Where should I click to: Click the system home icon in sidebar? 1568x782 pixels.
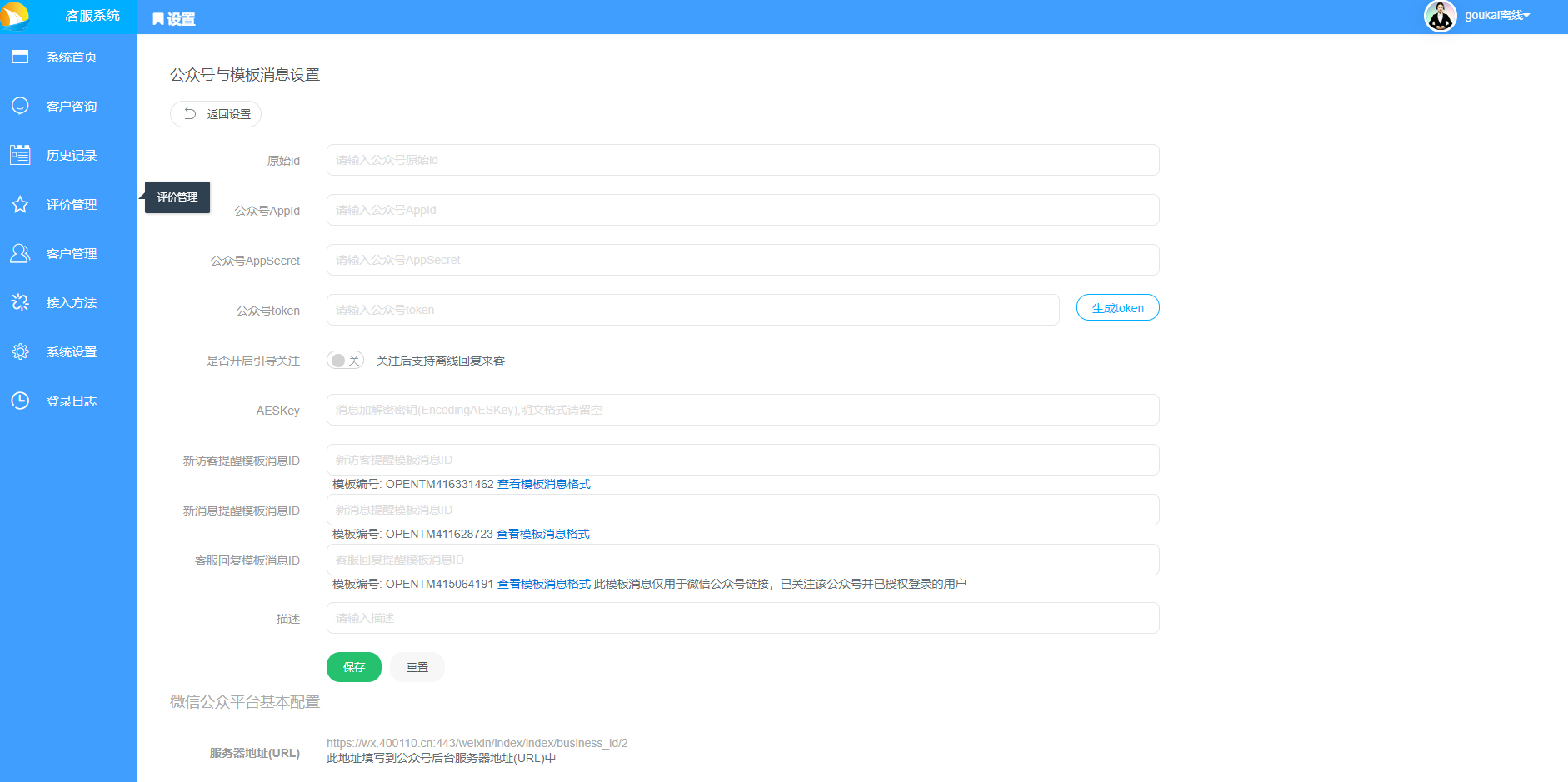pos(20,57)
